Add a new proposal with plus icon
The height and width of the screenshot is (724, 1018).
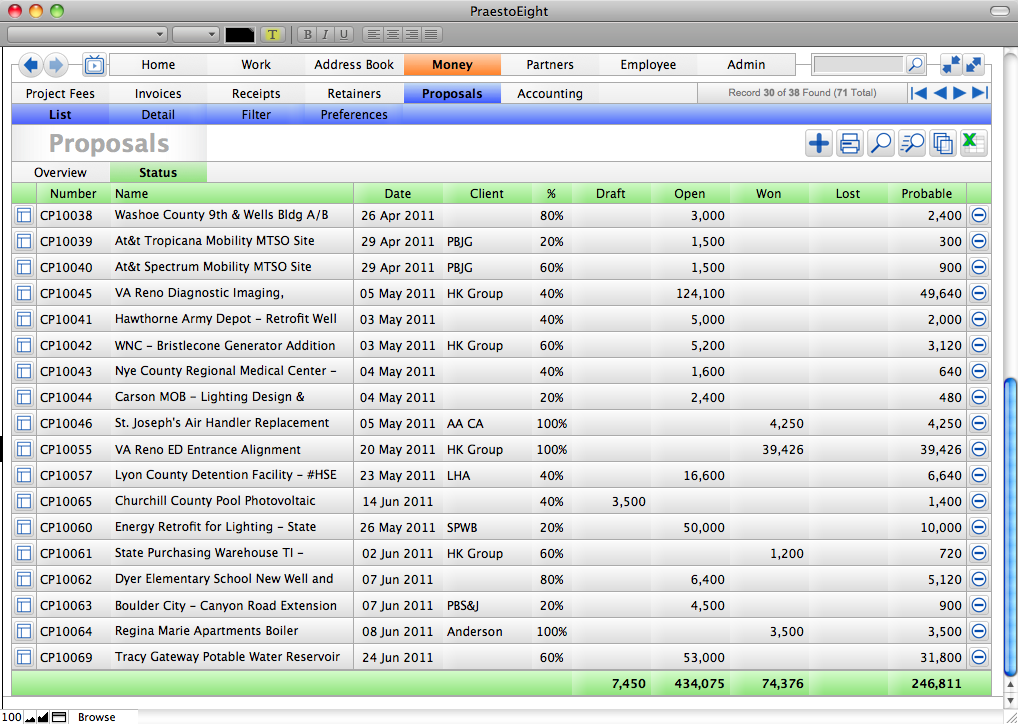click(819, 143)
